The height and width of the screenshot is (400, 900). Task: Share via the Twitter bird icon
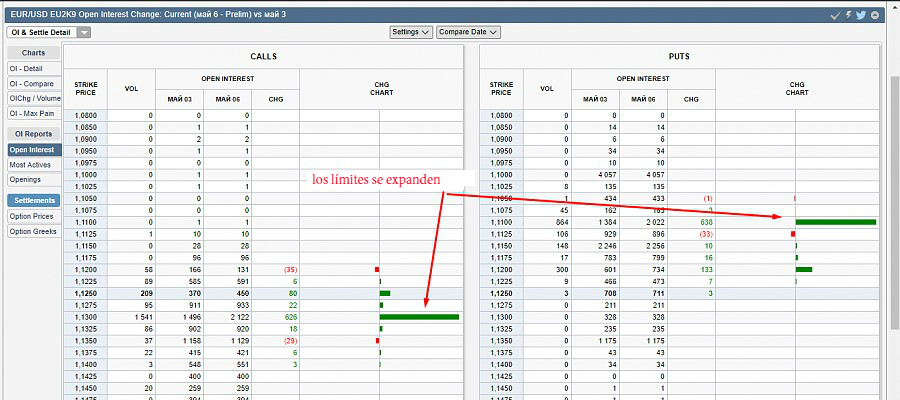pyautogui.click(x=860, y=15)
